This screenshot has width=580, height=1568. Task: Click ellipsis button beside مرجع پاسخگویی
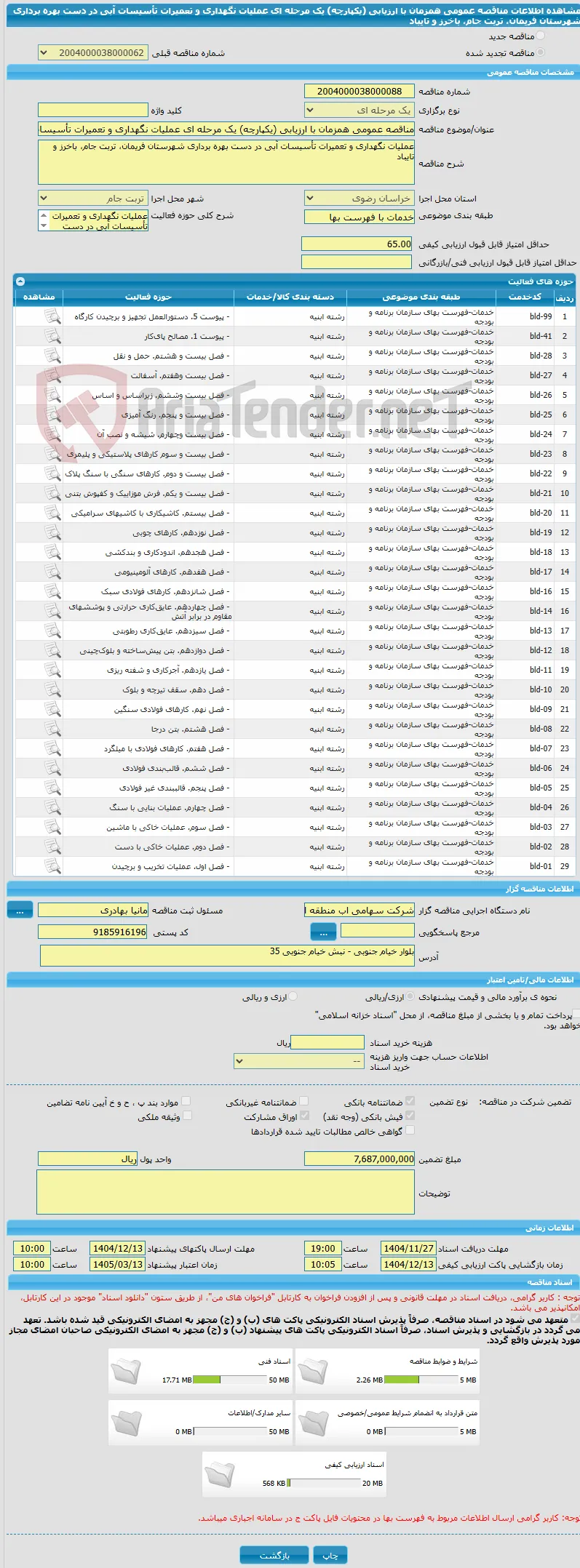coord(323,932)
